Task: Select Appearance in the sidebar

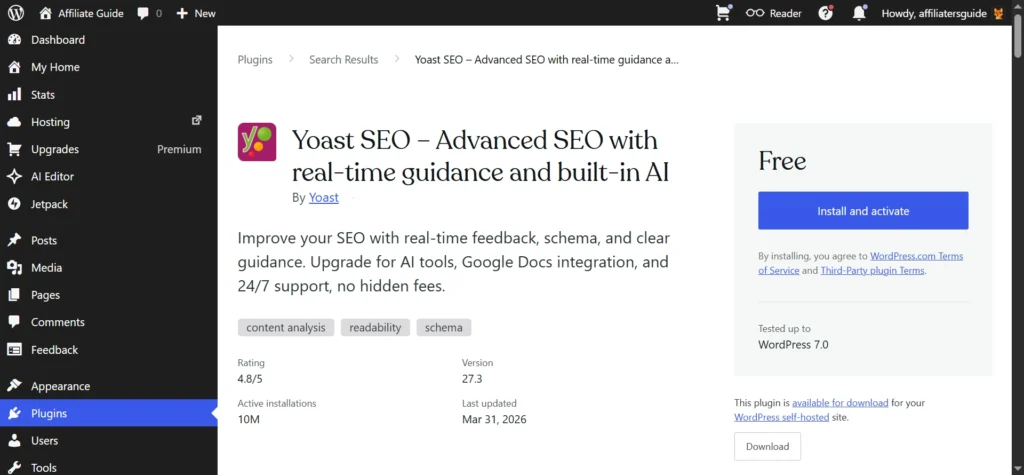Action: [60, 386]
